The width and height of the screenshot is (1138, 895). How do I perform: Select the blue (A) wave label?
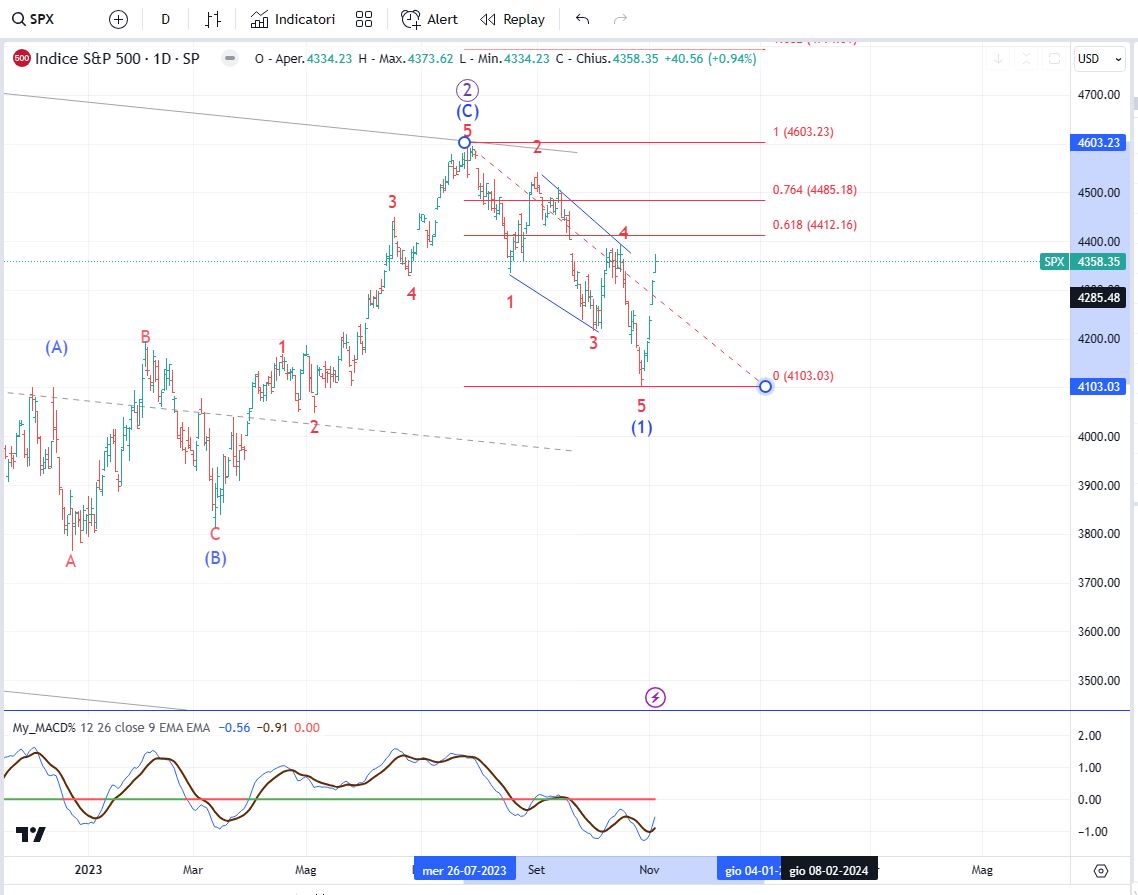pos(57,348)
